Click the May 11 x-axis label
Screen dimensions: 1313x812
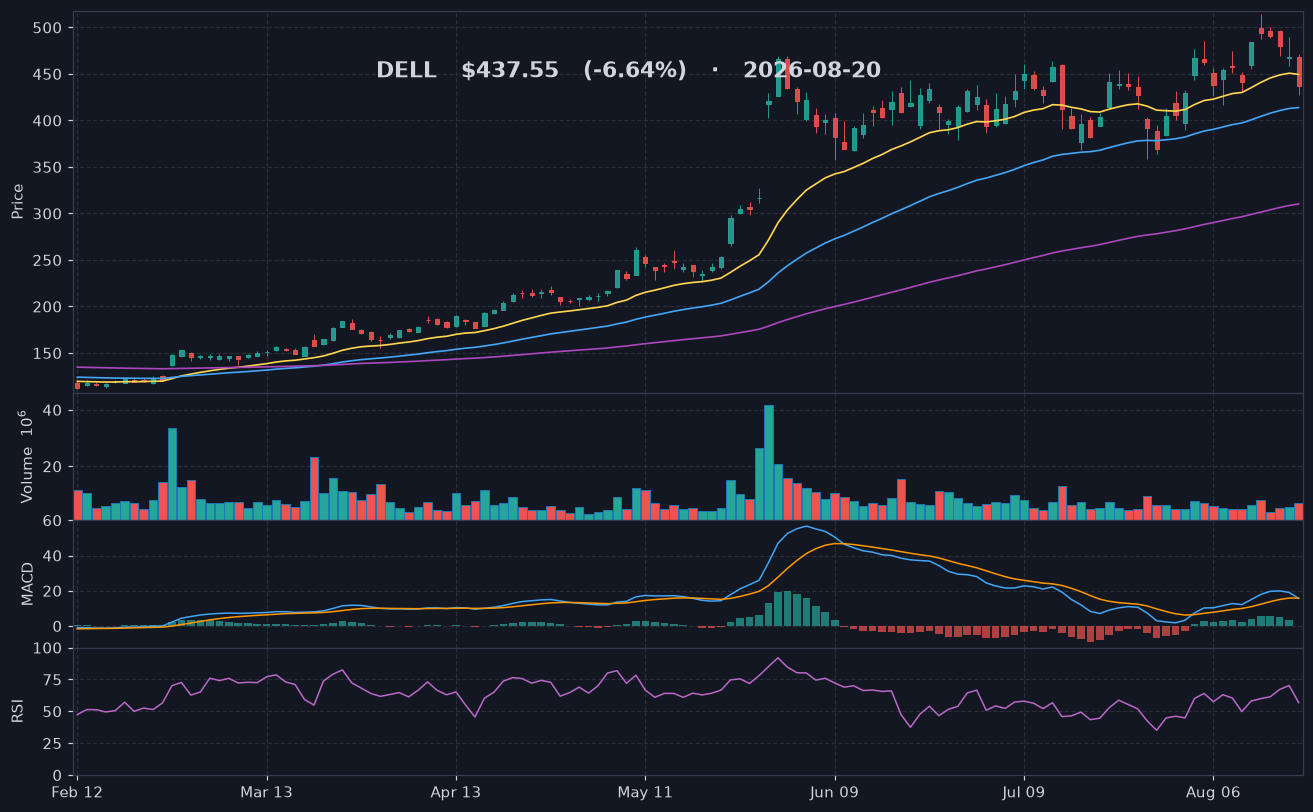(x=645, y=792)
